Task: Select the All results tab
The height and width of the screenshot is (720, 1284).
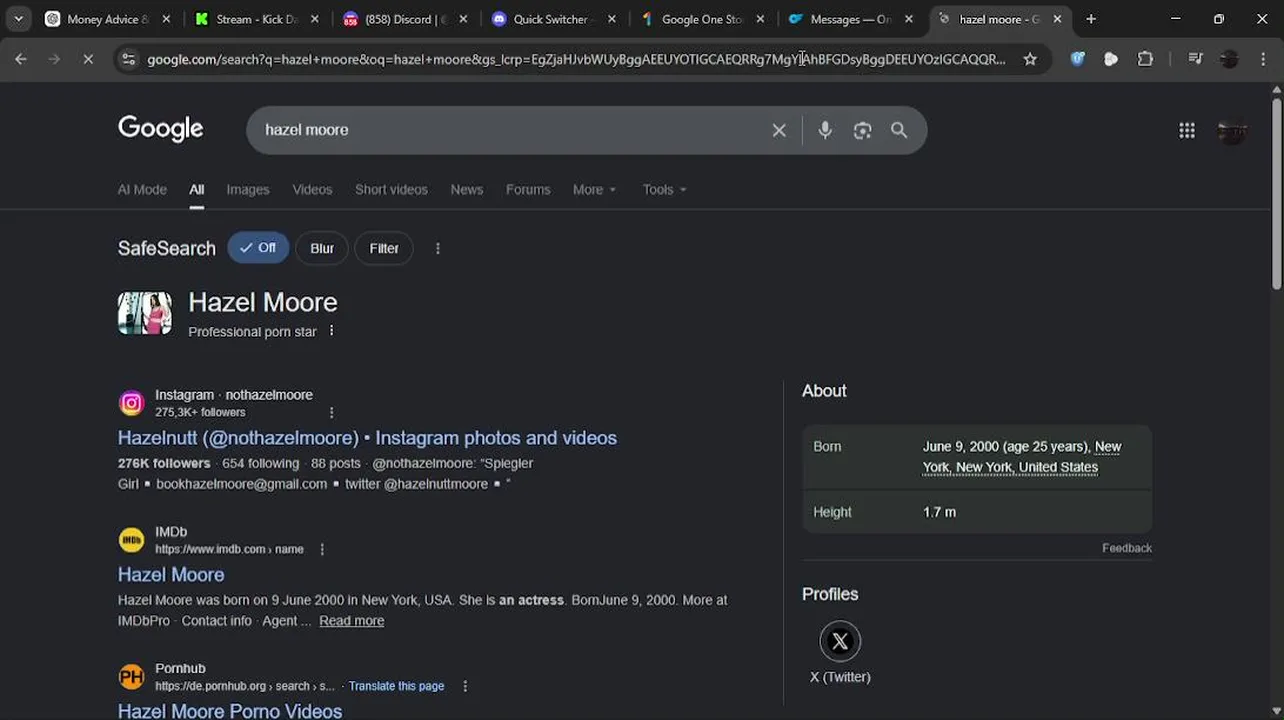Action: click(x=197, y=189)
